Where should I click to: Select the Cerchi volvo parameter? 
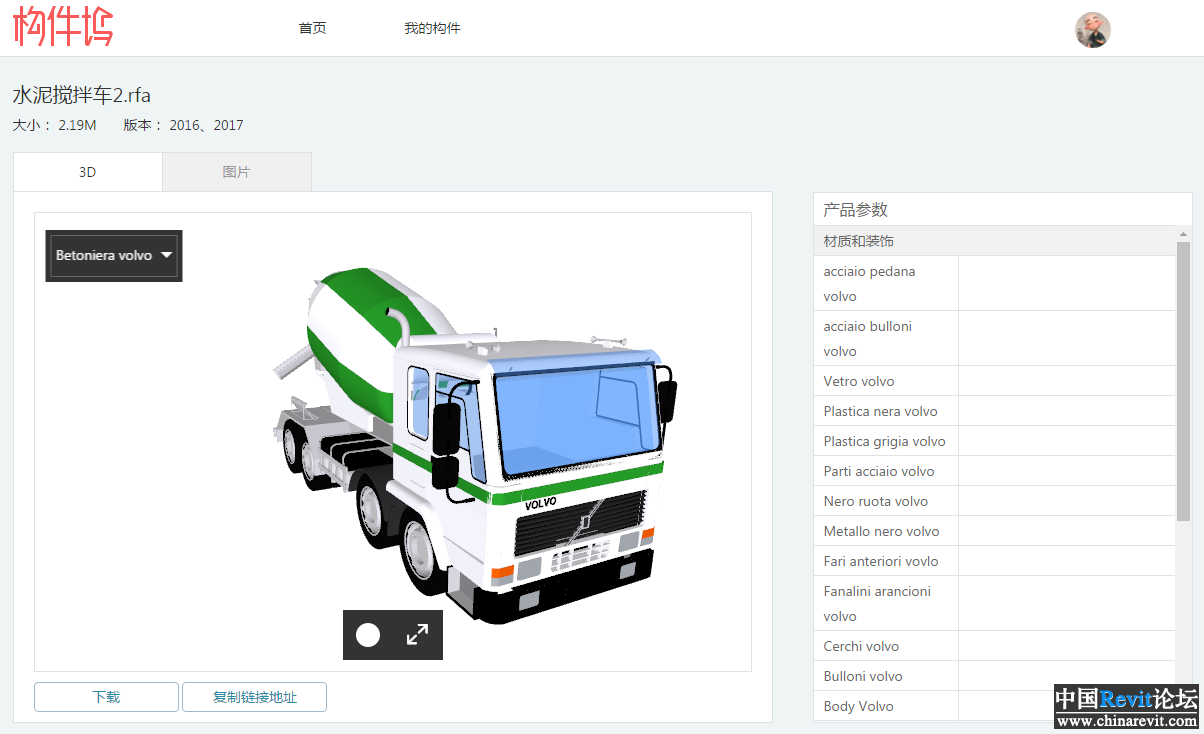click(994, 646)
